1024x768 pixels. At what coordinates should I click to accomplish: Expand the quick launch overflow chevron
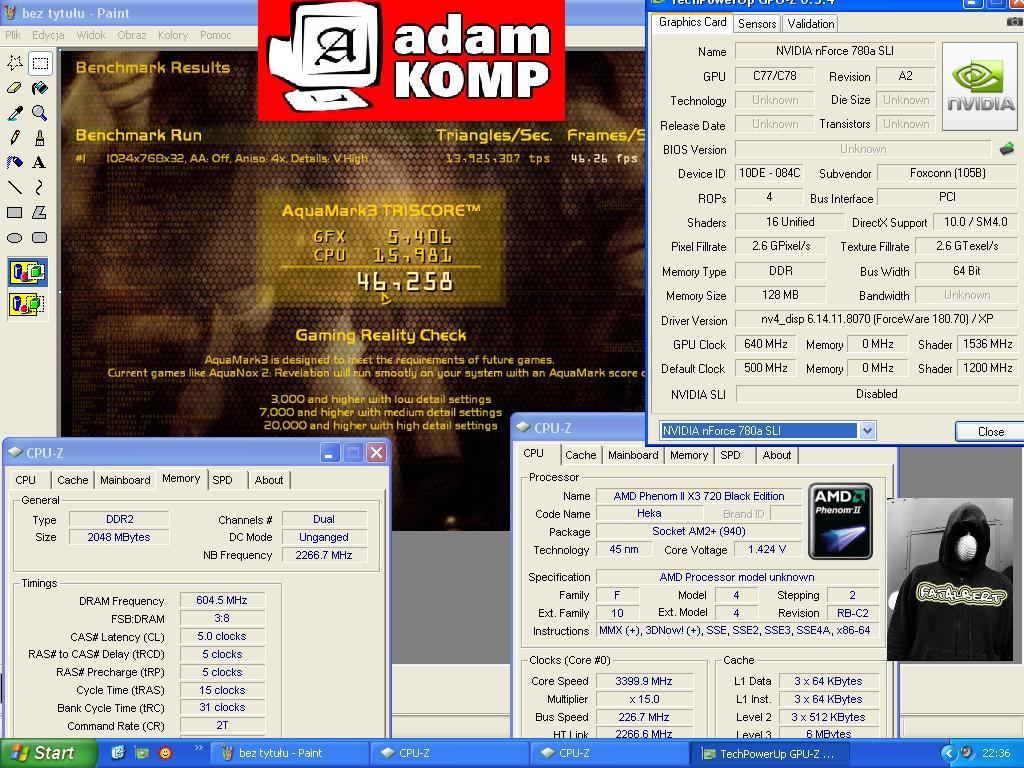(x=198, y=748)
